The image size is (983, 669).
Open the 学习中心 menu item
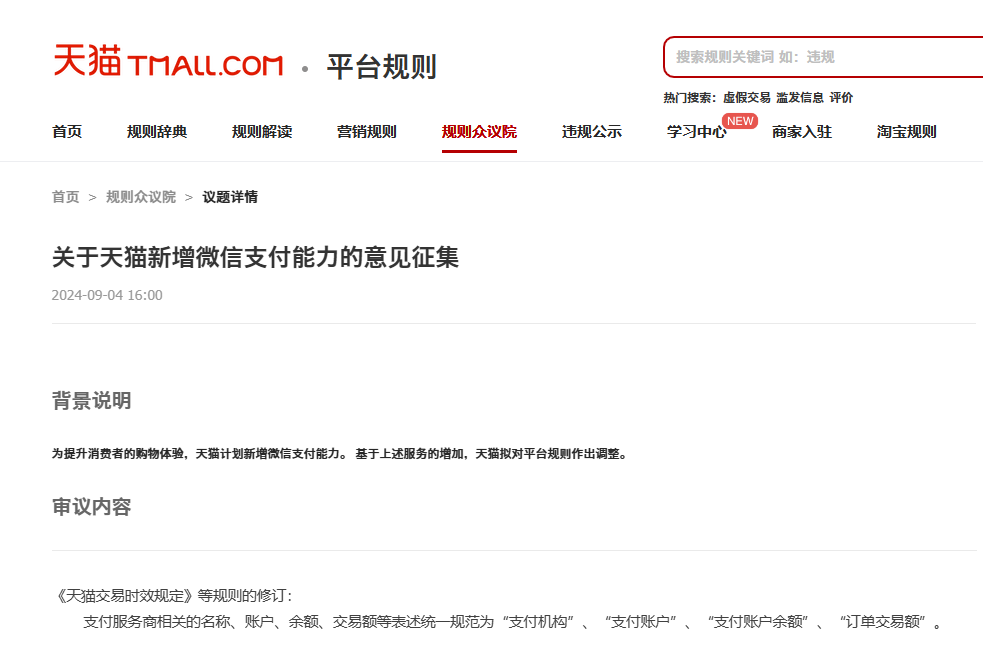click(697, 132)
